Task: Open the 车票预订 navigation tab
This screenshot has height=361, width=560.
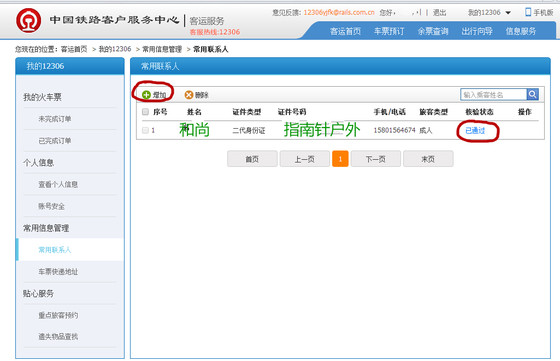Action: tap(389, 31)
